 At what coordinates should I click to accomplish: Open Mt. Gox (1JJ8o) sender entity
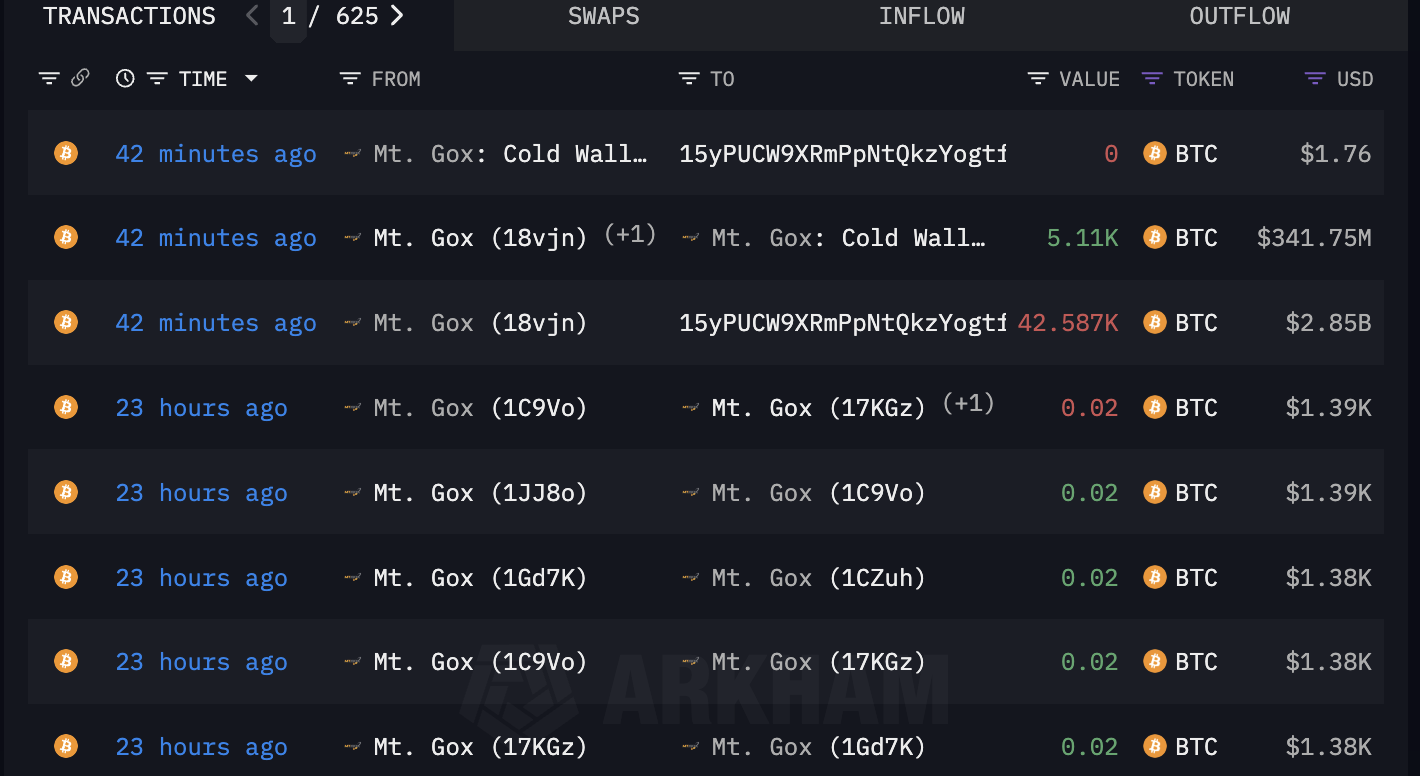(479, 493)
